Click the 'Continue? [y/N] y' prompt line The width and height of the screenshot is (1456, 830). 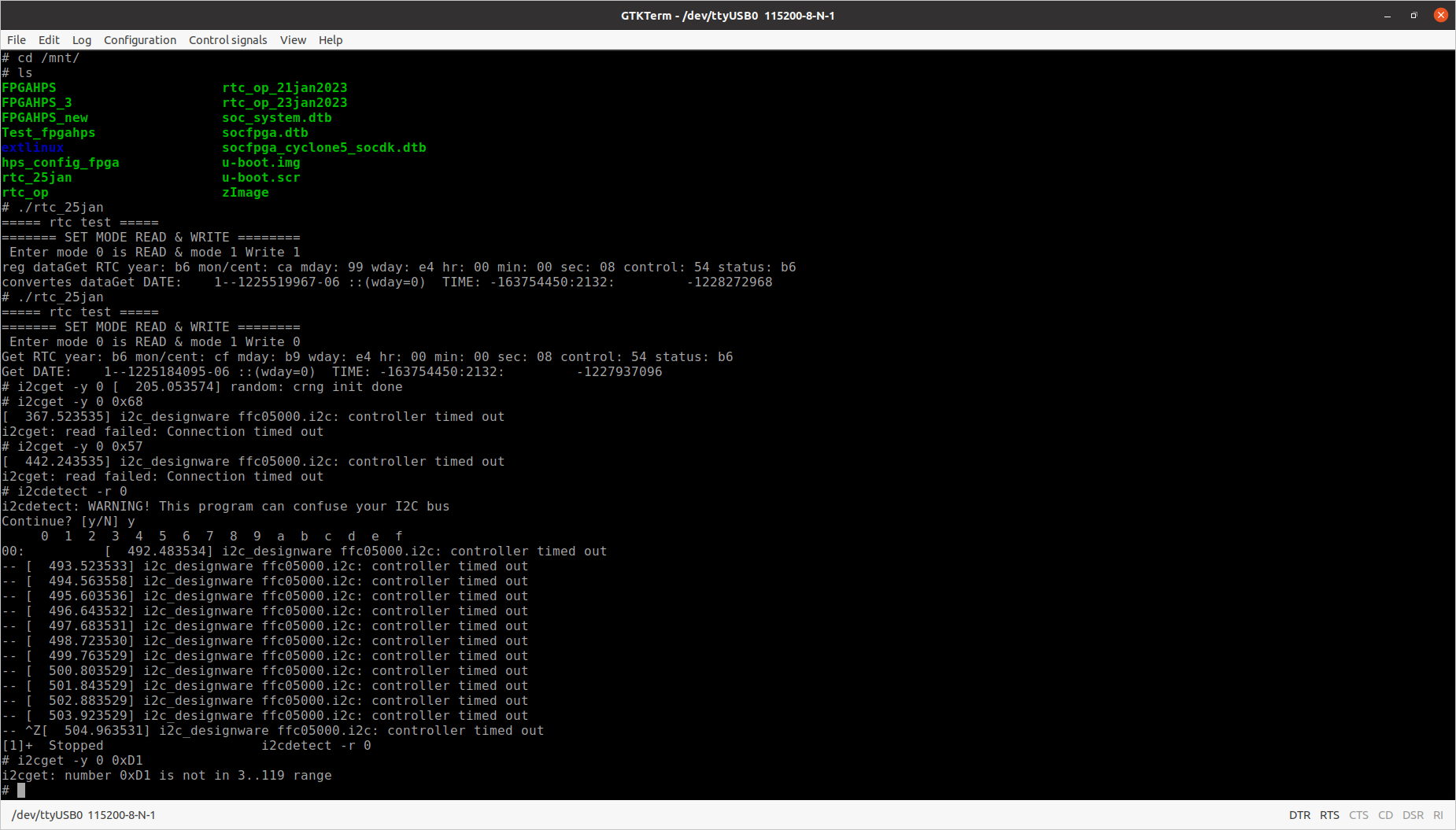(x=68, y=522)
